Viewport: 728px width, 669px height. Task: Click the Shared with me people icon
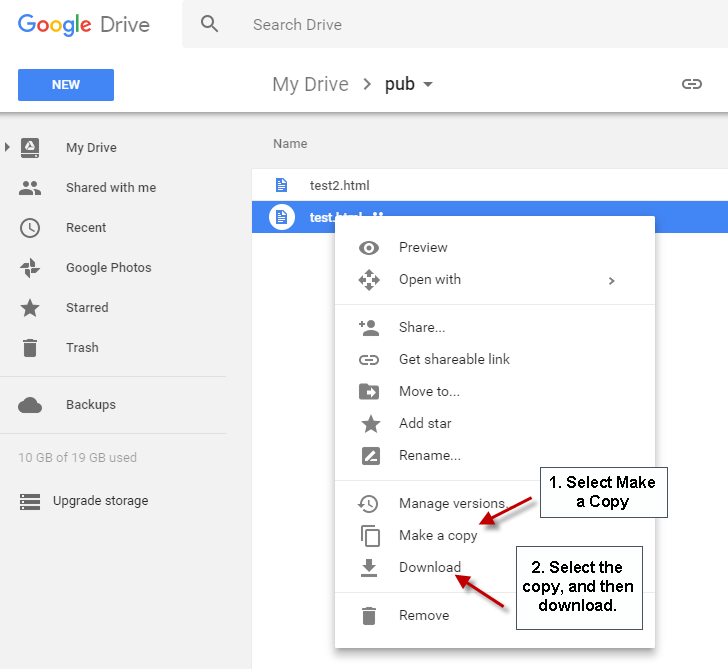pyautogui.click(x=30, y=188)
